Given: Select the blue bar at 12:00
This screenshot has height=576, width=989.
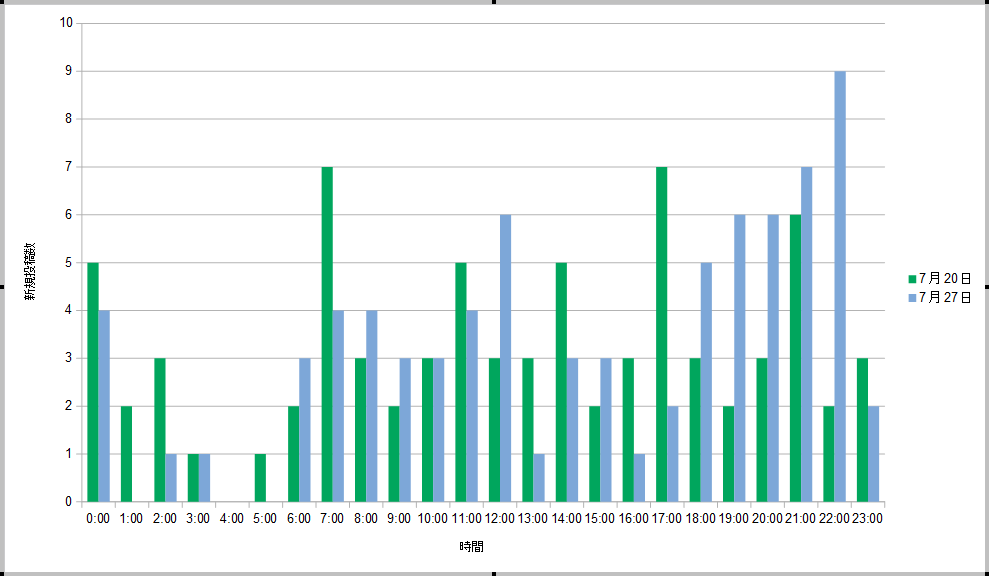Looking at the screenshot, I should tap(506, 358).
